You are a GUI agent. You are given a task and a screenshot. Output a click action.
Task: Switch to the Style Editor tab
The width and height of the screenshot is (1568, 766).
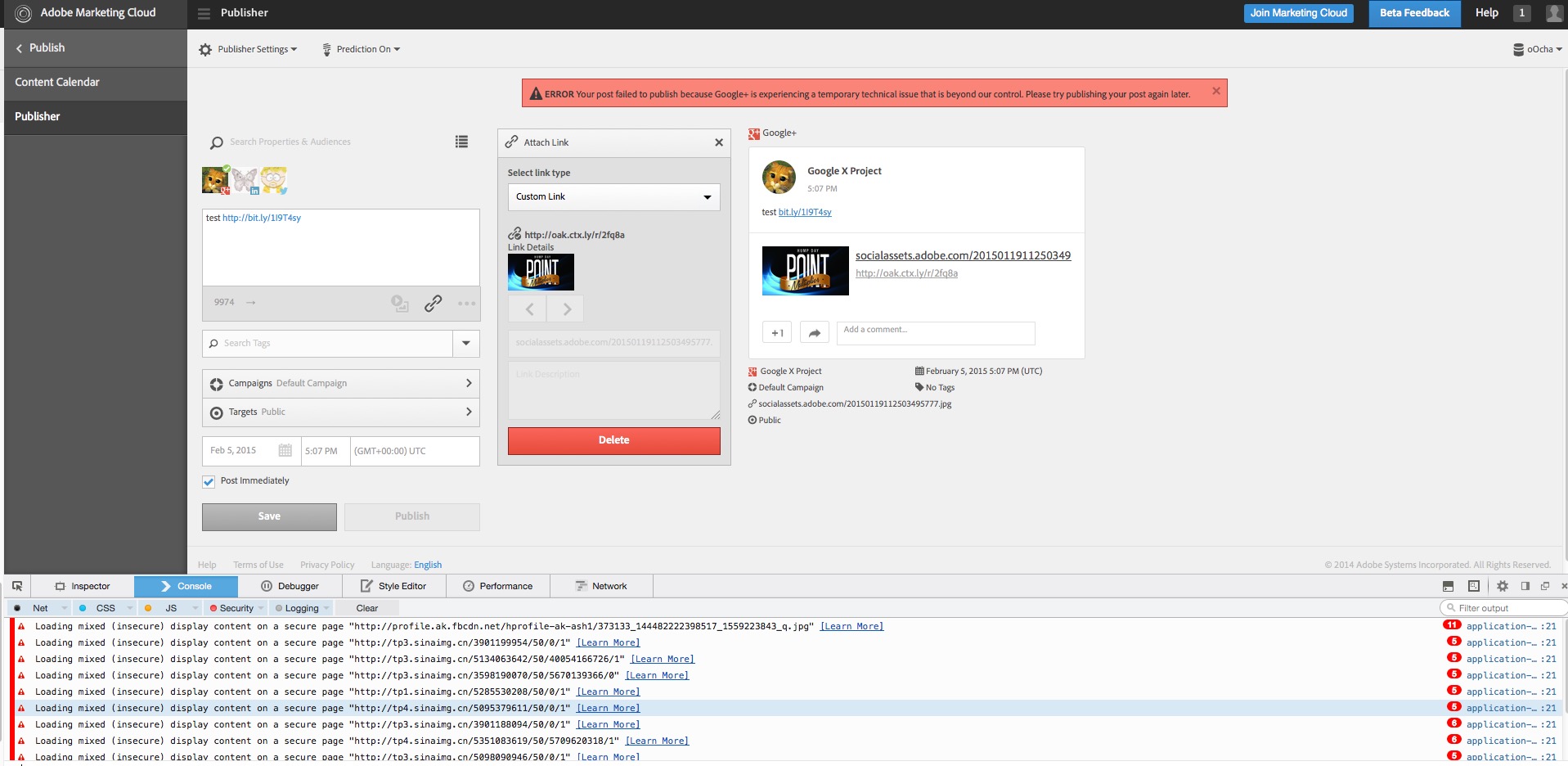(x=393, y=586)
